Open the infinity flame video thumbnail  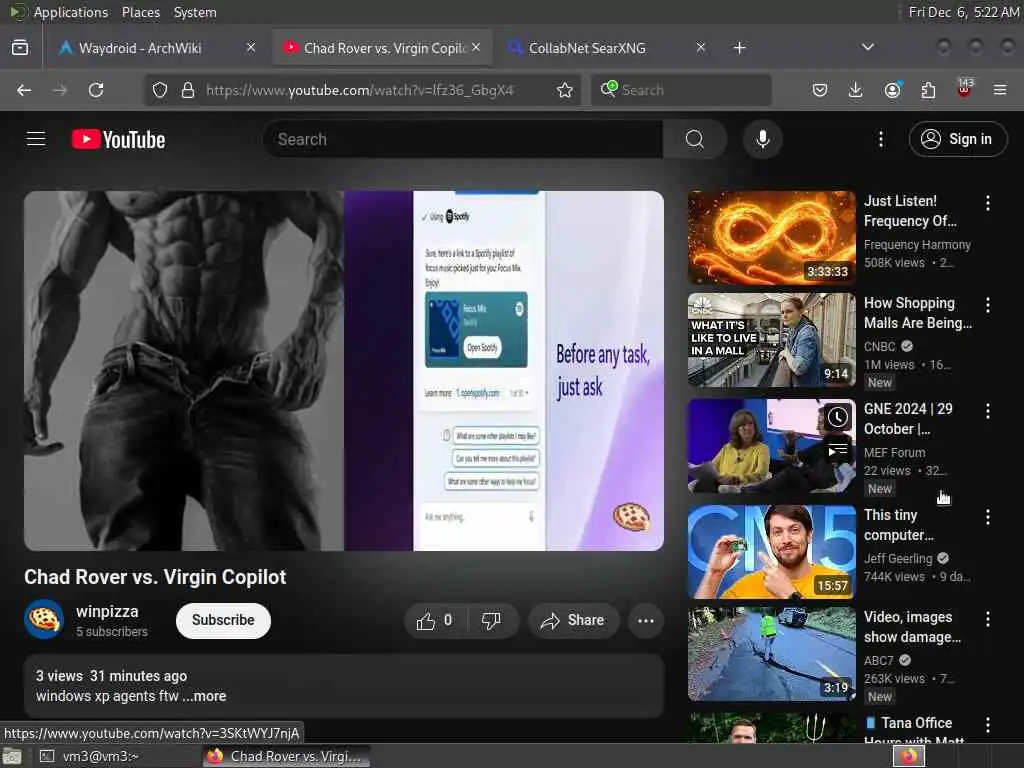tap(771, 237)
